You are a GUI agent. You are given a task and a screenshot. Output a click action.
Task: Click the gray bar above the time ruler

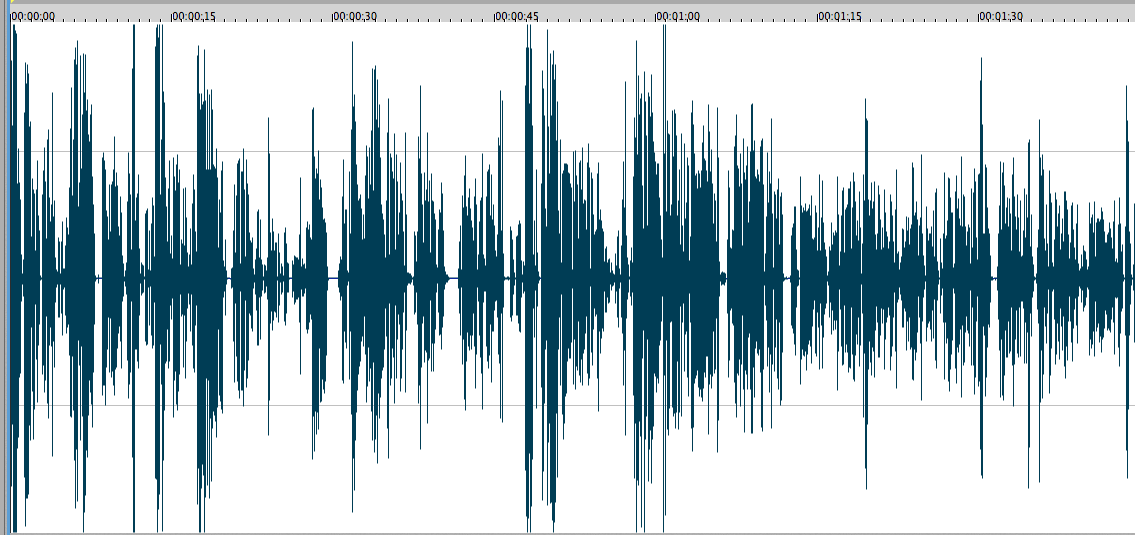567,3
